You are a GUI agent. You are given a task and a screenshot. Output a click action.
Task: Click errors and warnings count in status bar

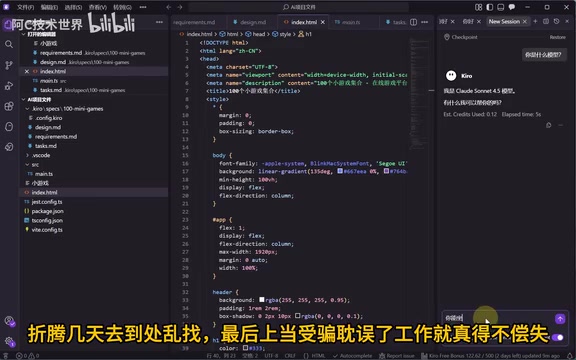pos(28,356)
